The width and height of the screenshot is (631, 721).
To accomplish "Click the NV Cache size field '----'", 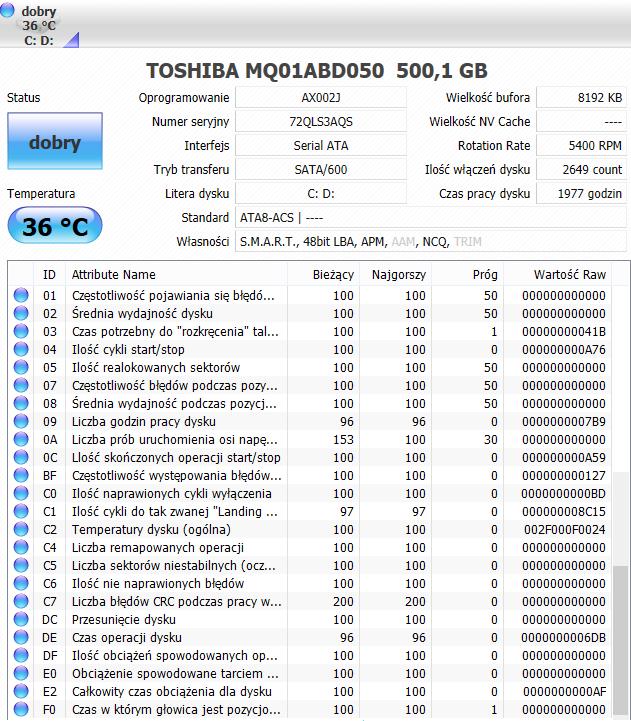I will click(581, 121).
